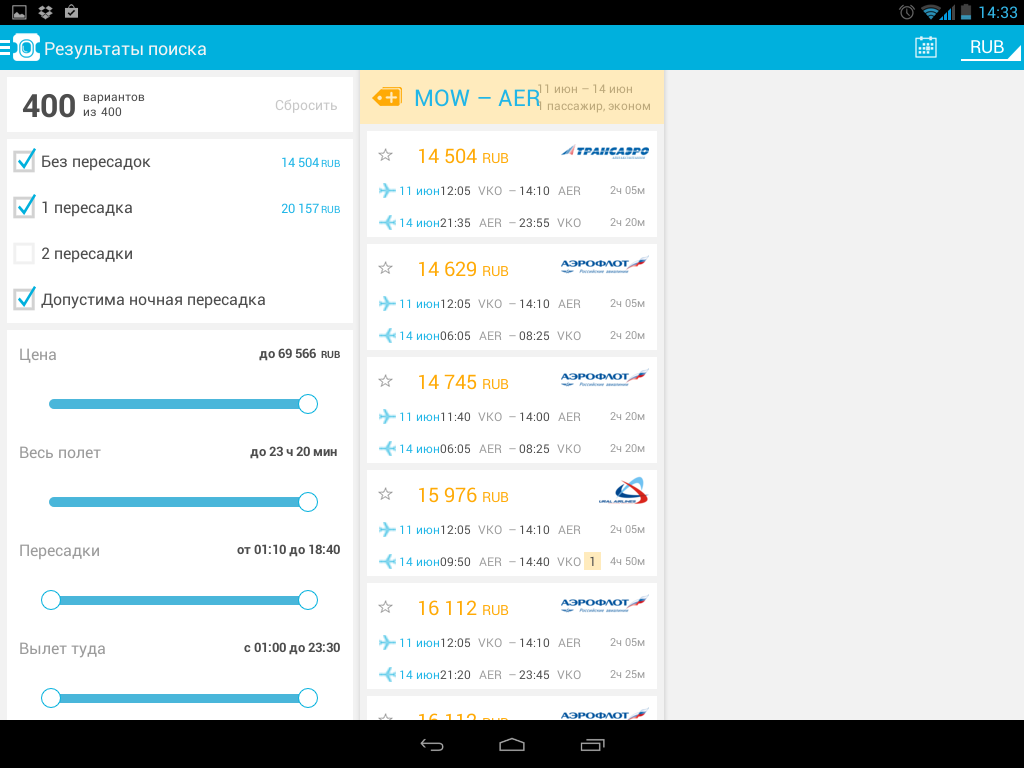Image resolution: width=1024 pixels, height=768 pixels.
Task: Tap the image notification icon in status bar
Action: tap(20, 12)
